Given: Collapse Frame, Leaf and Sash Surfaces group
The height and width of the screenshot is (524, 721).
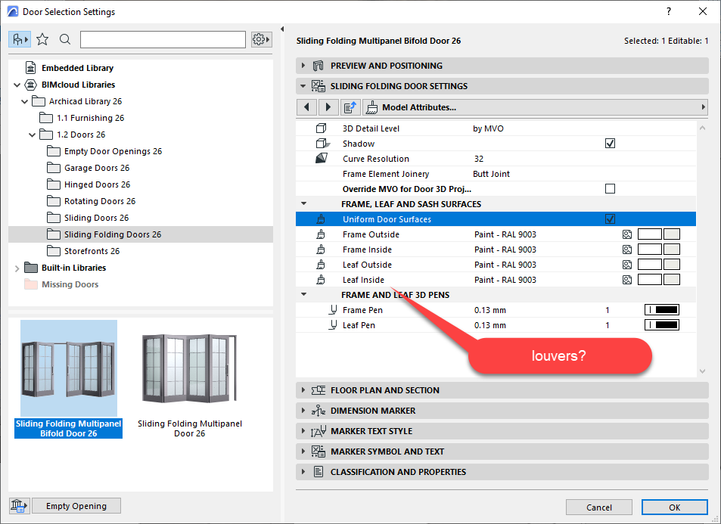Looking at the screenshot, I should point(303,203).
